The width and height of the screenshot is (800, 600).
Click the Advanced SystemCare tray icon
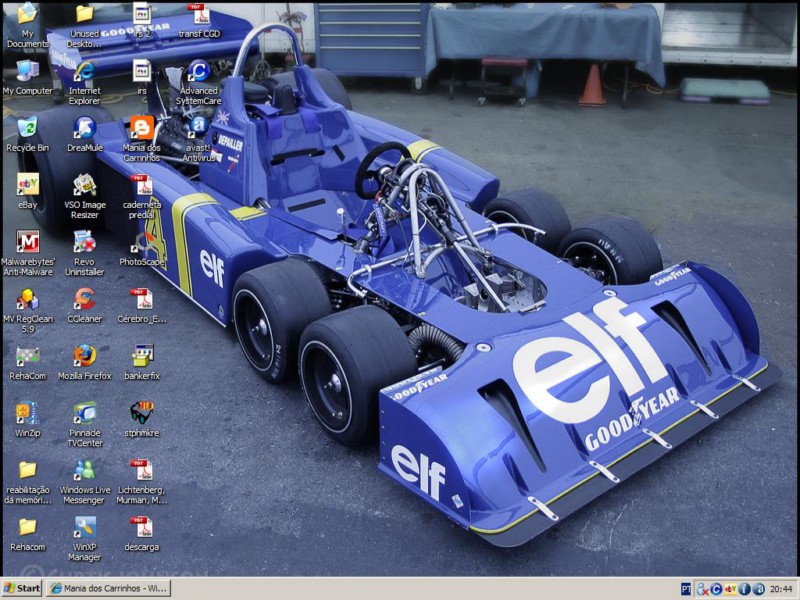[716, 589]
